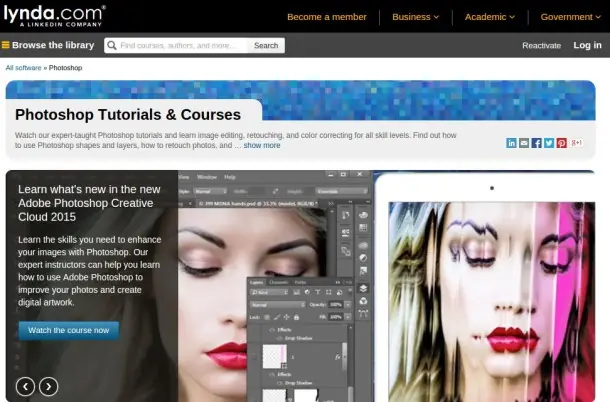This screenshot has width=610, height=402.
Task: Share page on Facebook icon
Action: coord(536,143)
